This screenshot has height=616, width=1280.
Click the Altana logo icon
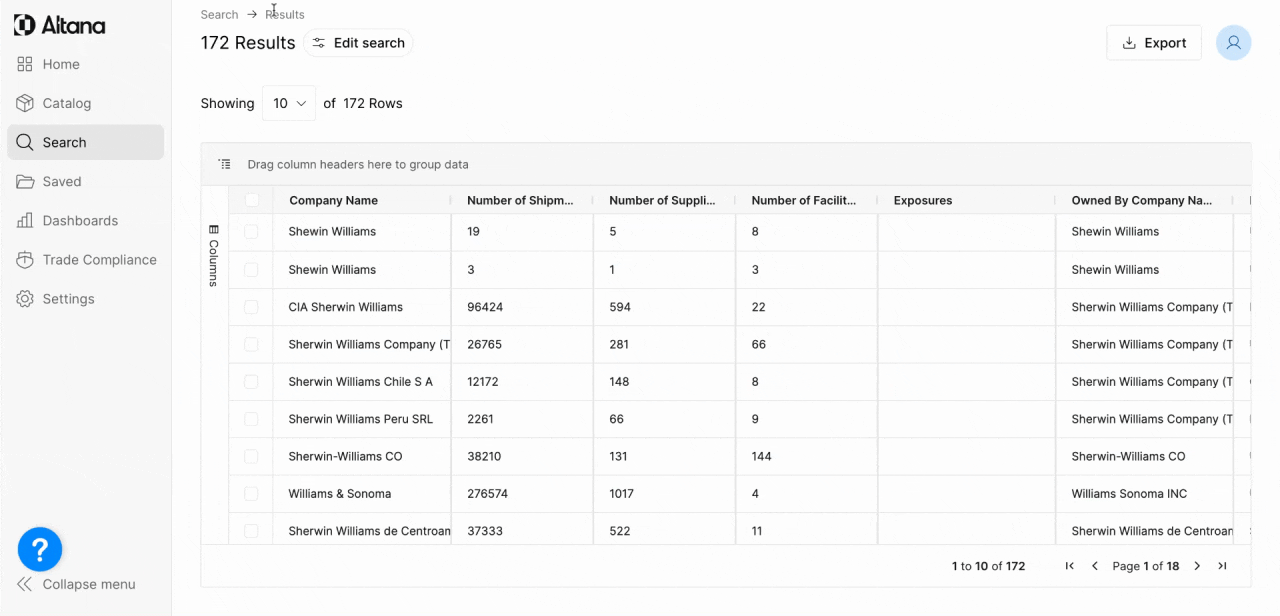(25, 25)
